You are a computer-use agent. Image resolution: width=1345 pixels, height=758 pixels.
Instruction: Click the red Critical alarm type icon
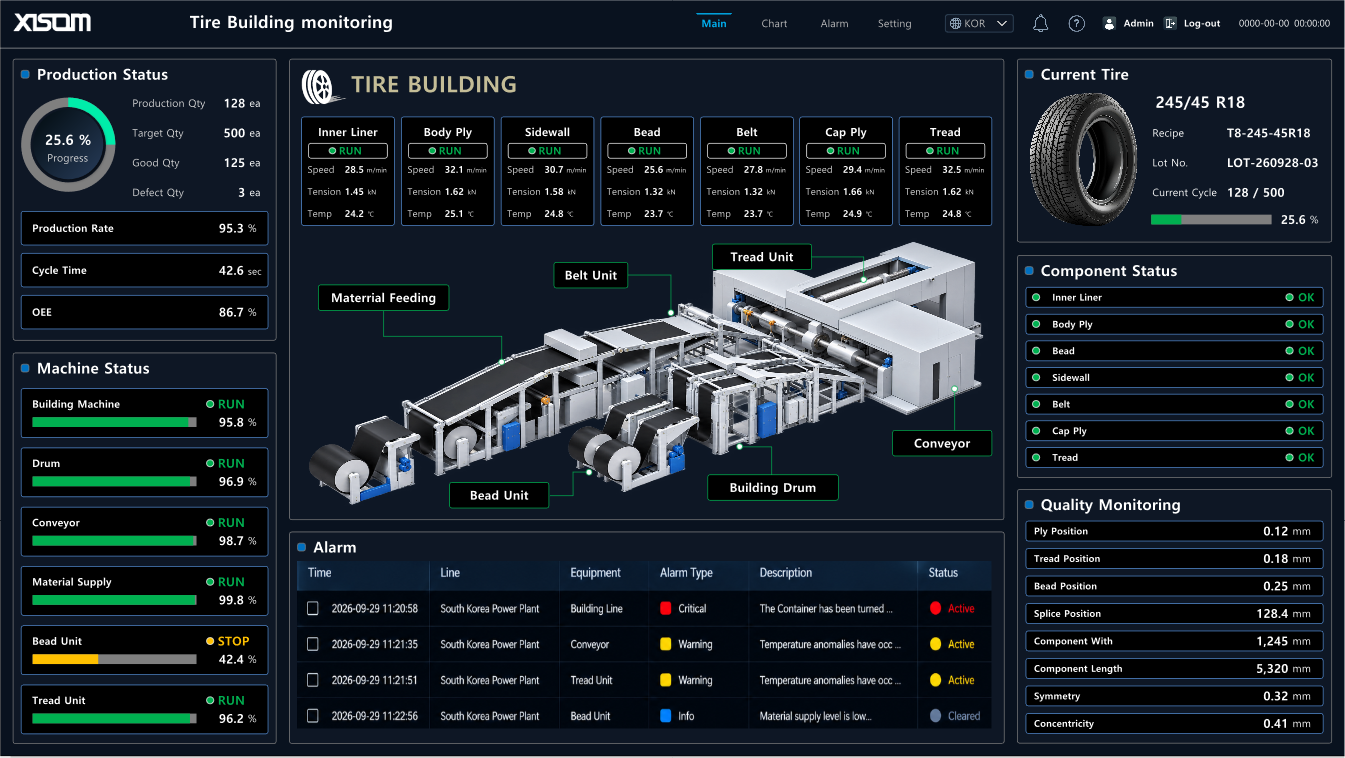point(666,608)
